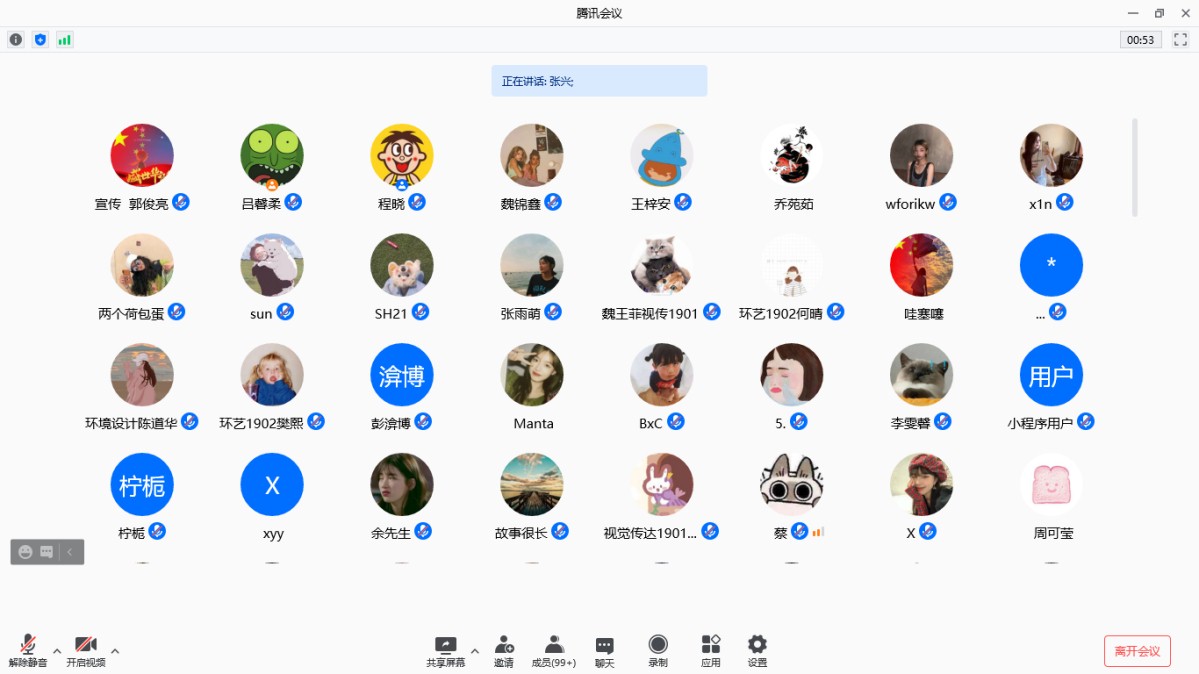Open the meeting info icon
Image resolution: width=1199 pixels, height=674 pixels.
coord(16,40)
